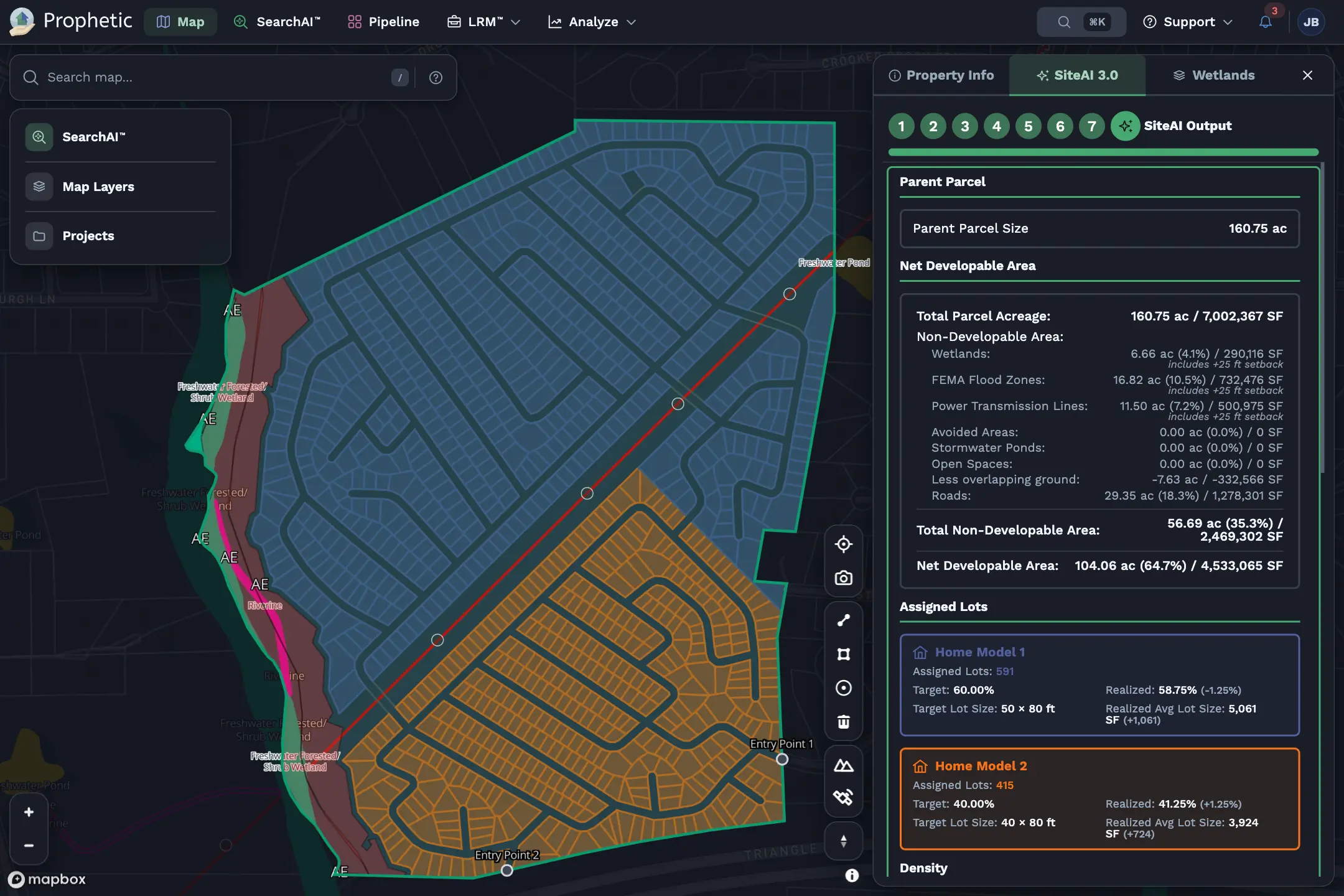Go to SiteAI step 1
The height and width of the screenshot is (896, 1344).
(901, 126)
